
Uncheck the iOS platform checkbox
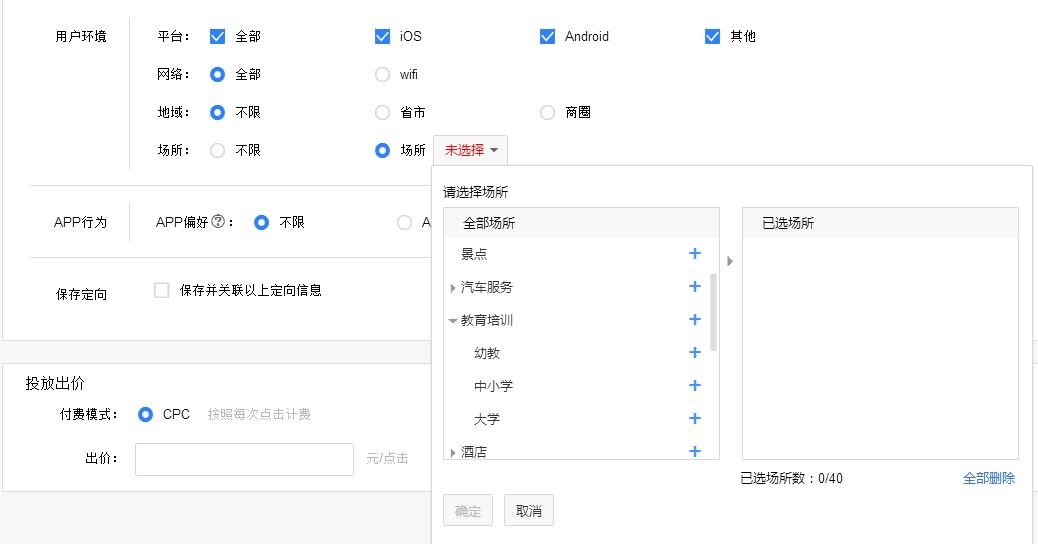(x=383, y=36)
